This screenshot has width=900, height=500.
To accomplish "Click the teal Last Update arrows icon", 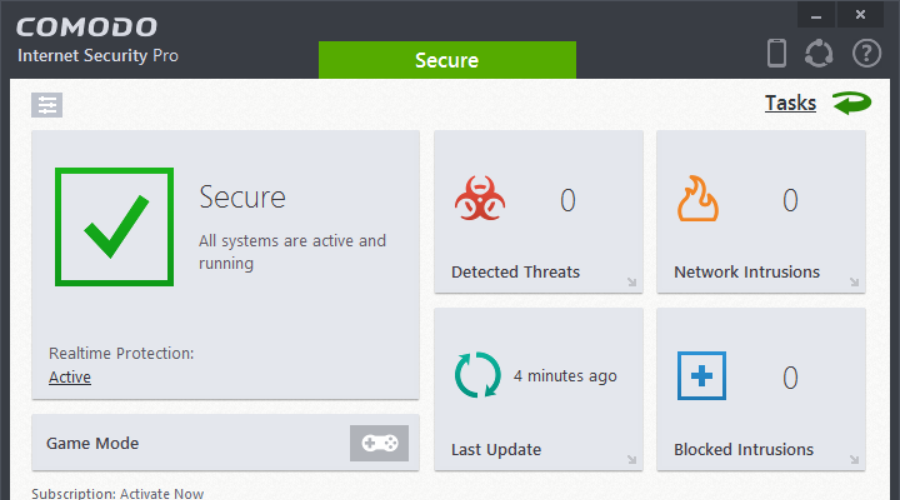I will [x=478, y=375].
